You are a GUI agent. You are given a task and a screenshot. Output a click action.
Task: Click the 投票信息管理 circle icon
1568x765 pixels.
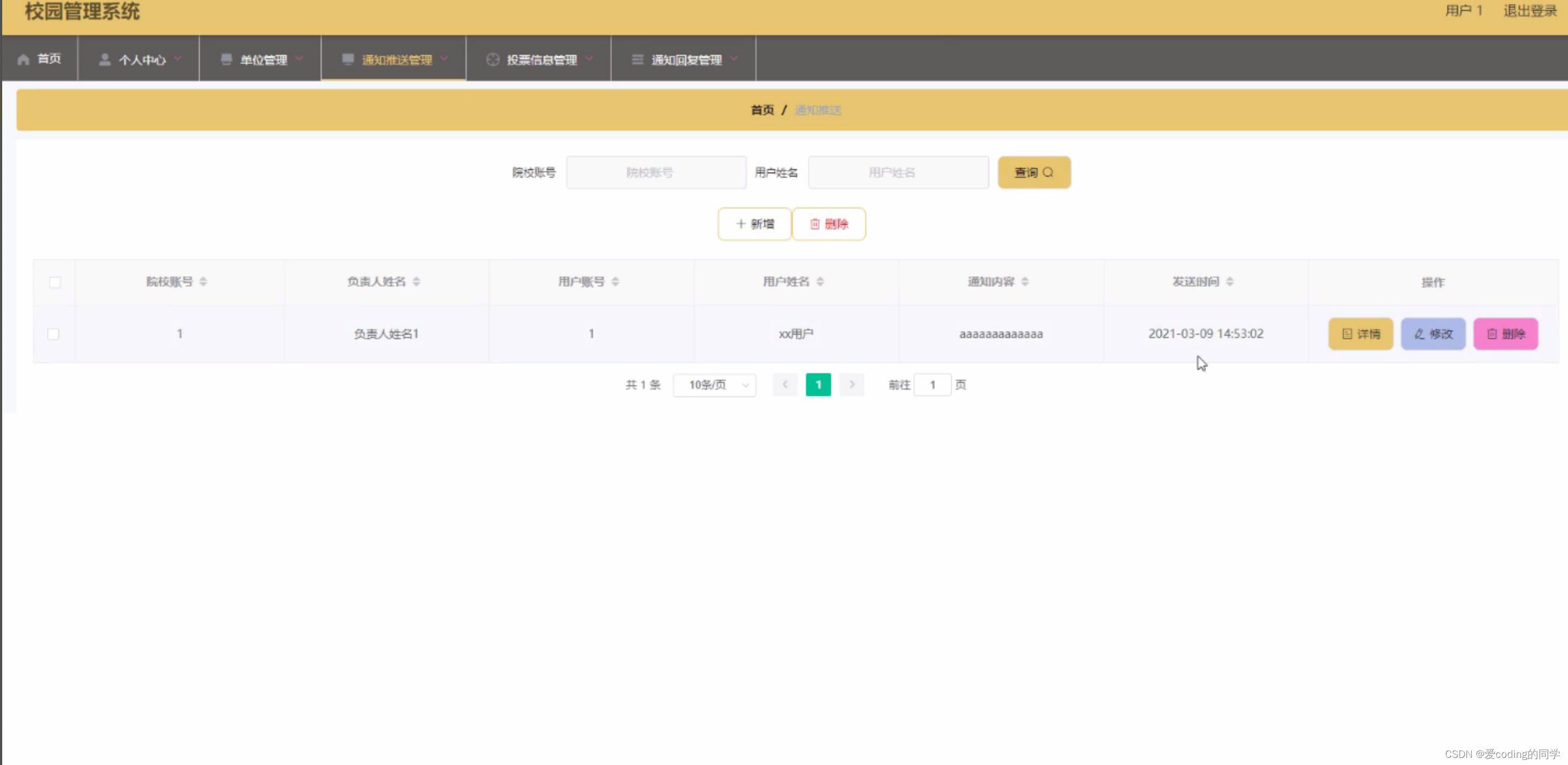492,59
